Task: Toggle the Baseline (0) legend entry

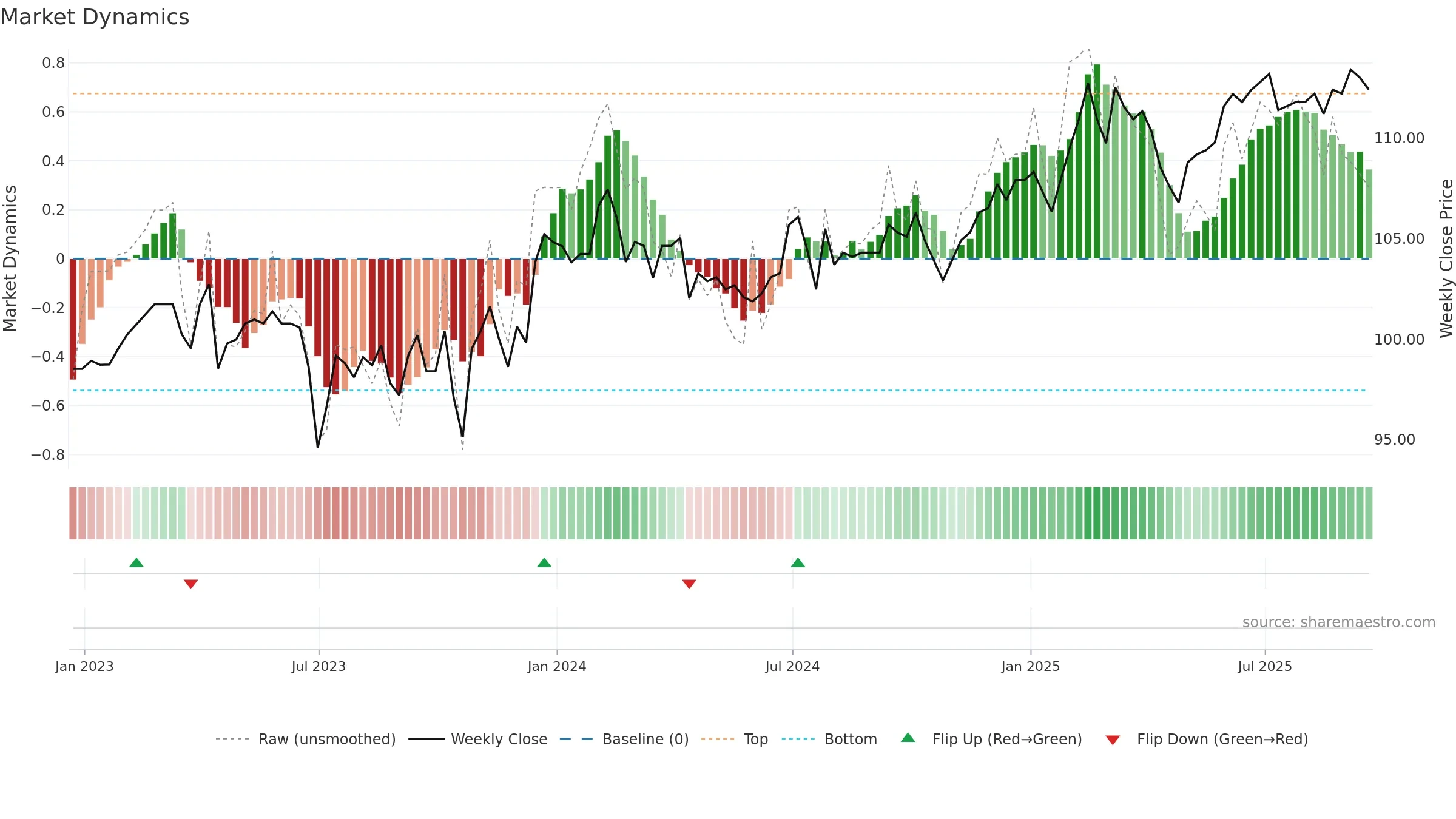Action: (624, 739)
